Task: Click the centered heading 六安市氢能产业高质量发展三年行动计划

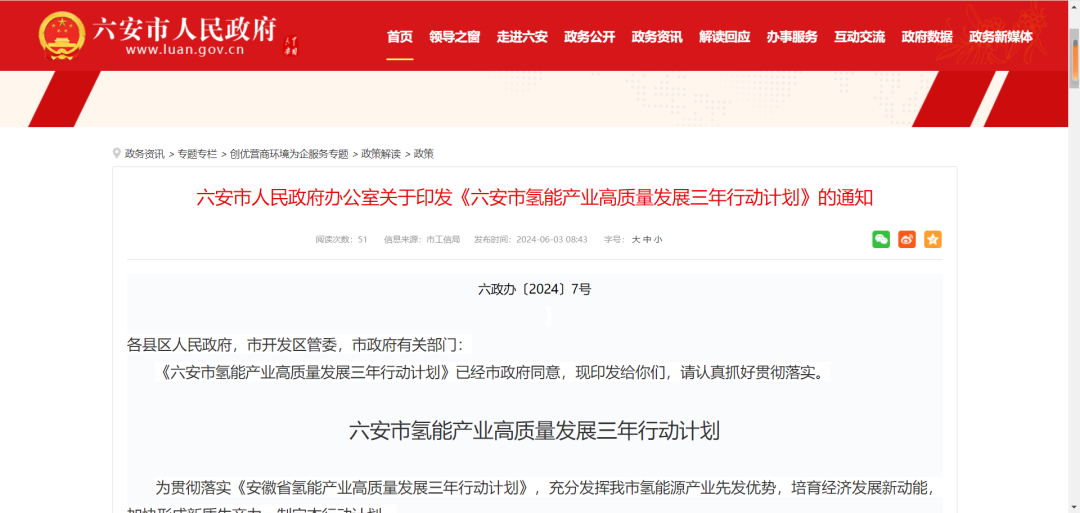Action: [x=534, y=431]
